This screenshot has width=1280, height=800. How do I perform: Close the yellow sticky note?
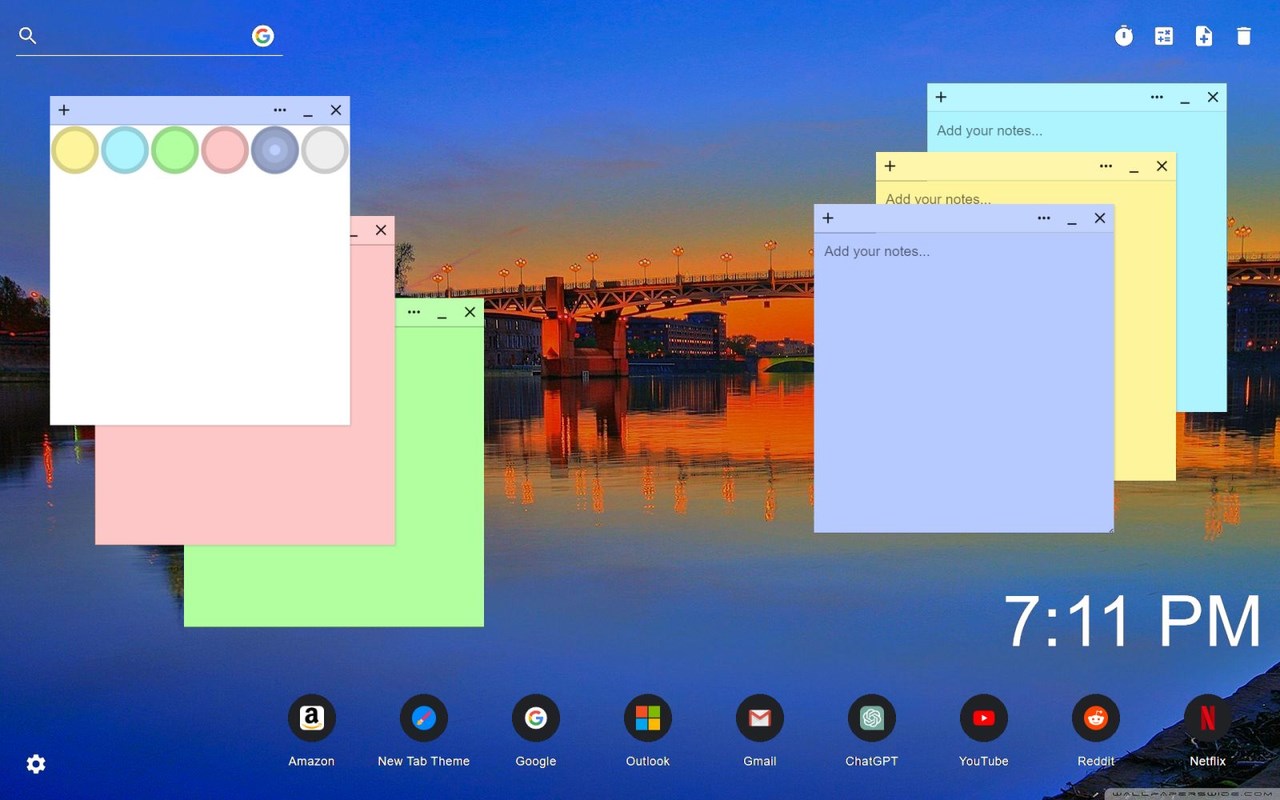point(1162,166)
